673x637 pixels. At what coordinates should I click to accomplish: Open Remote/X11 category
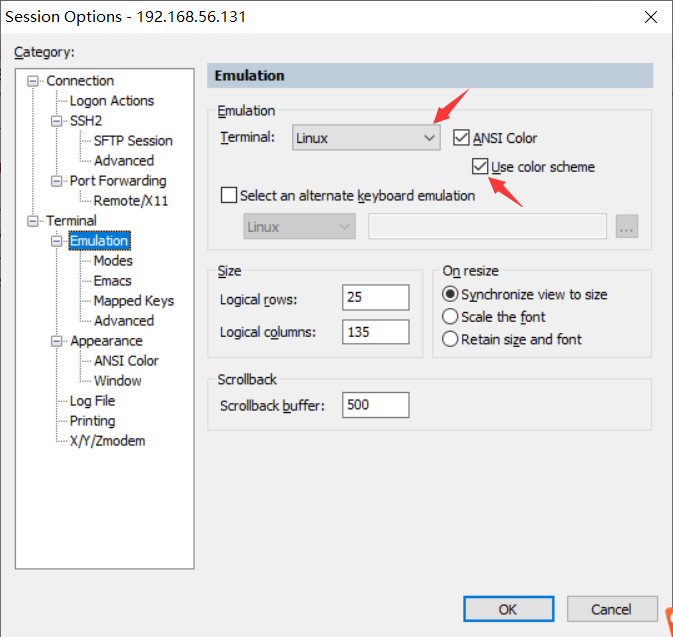pos(130,201)
